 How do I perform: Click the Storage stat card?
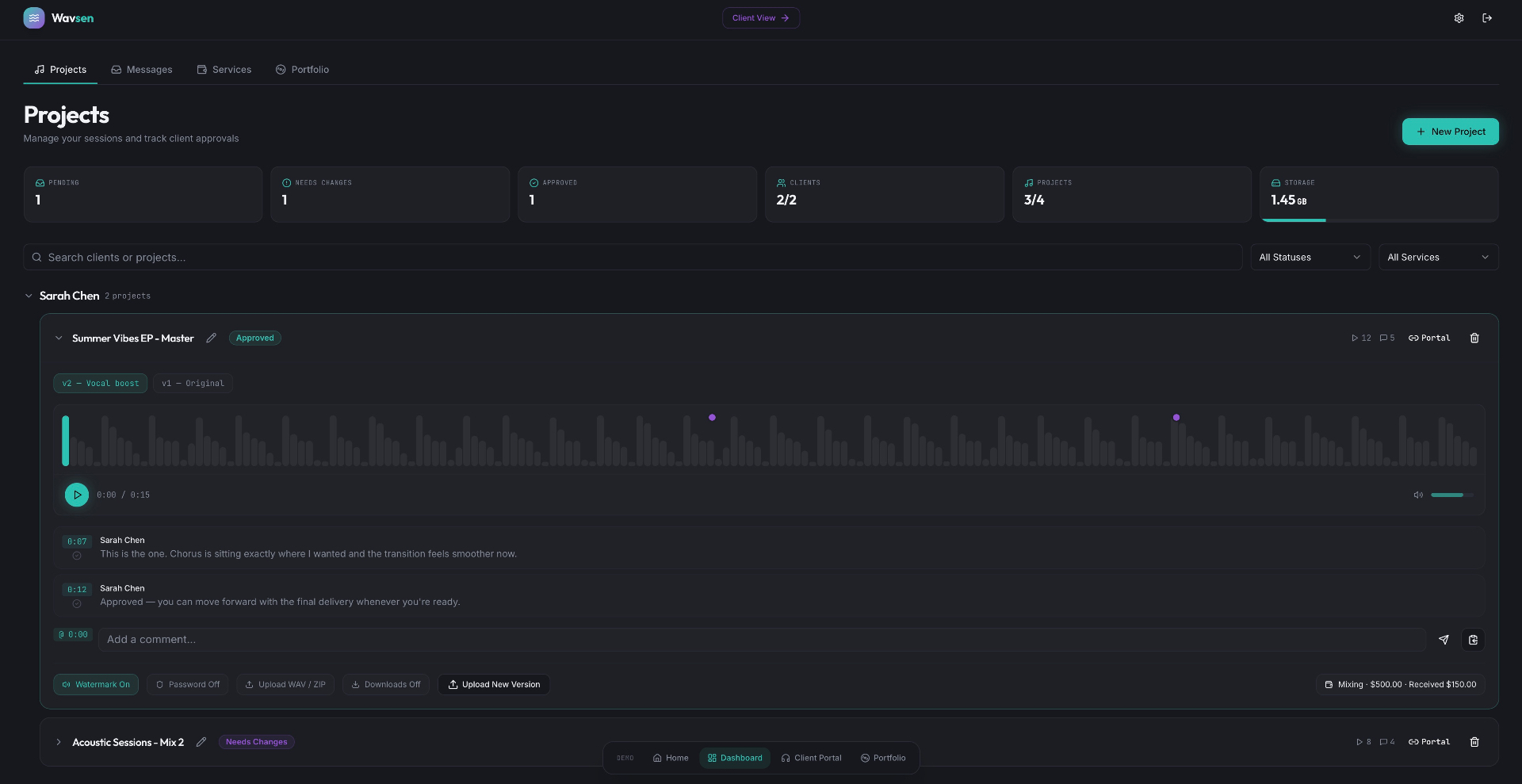[x=1379, y=194]
